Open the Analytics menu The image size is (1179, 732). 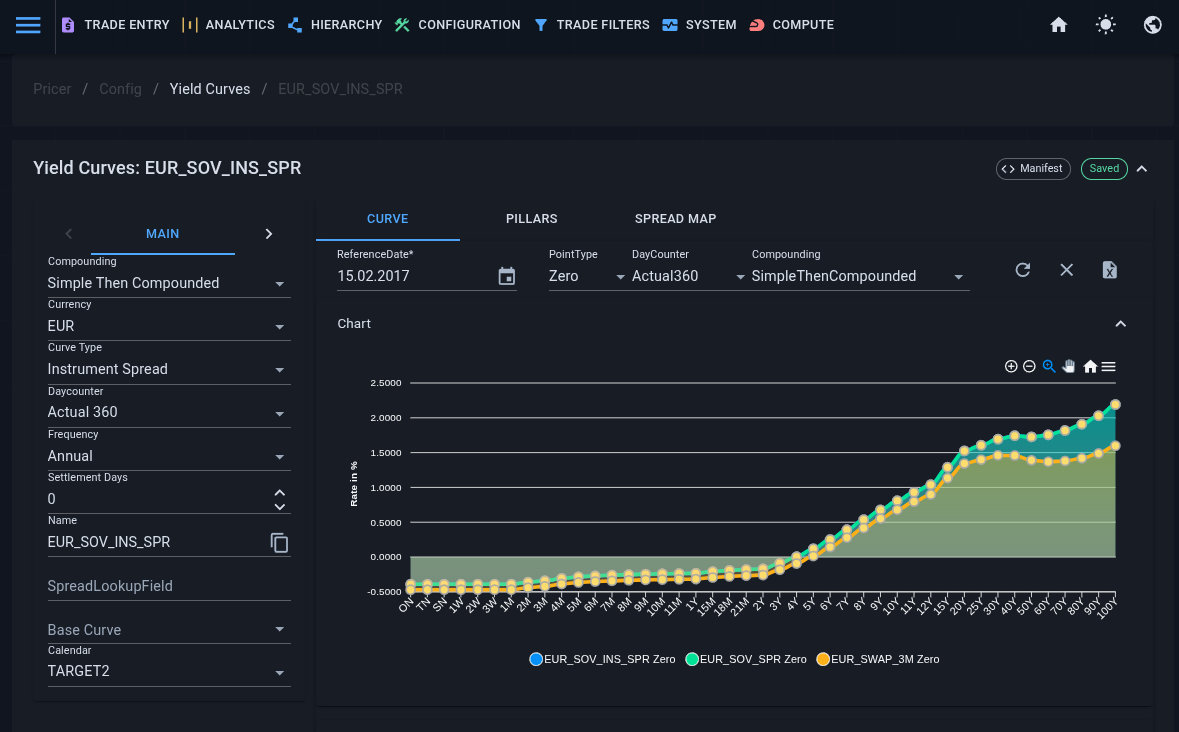[228, 25]
